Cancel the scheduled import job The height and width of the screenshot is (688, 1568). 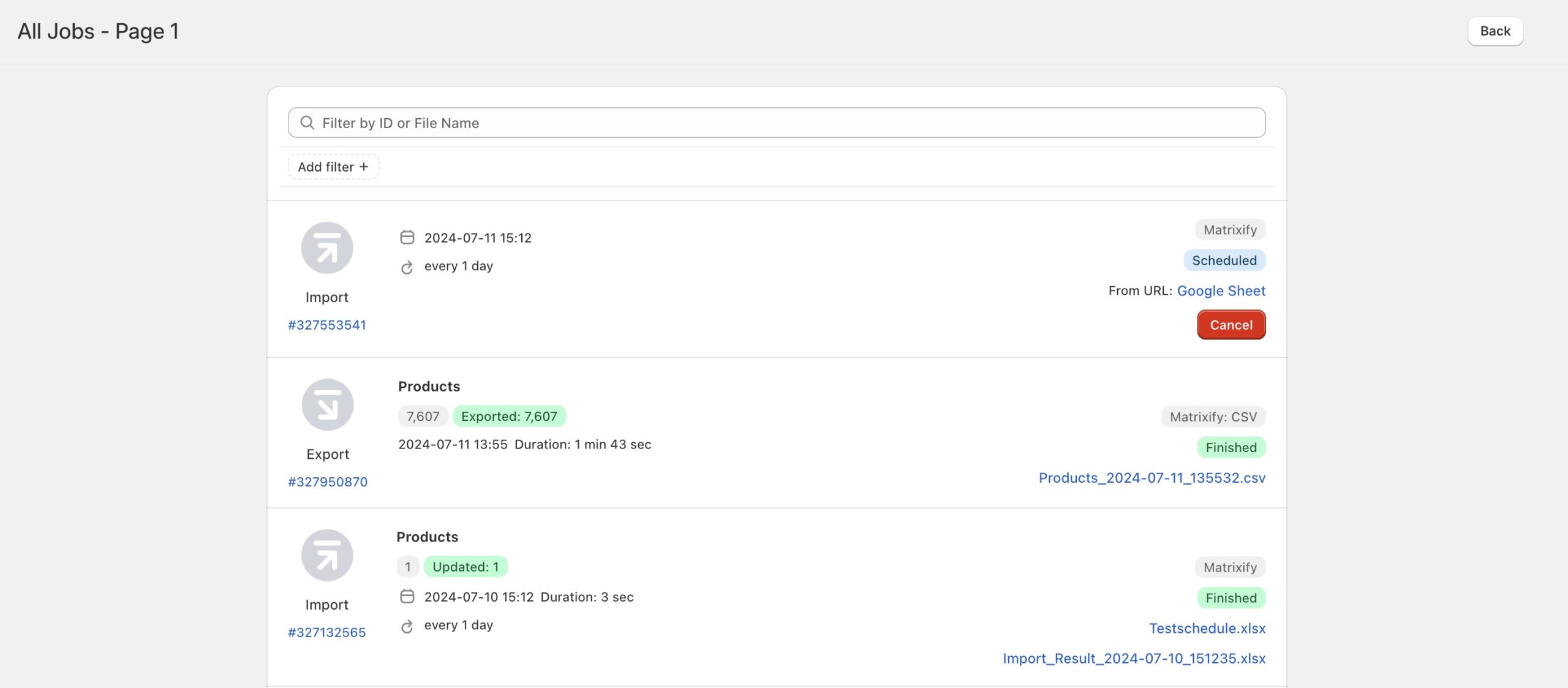point(1231,325)
